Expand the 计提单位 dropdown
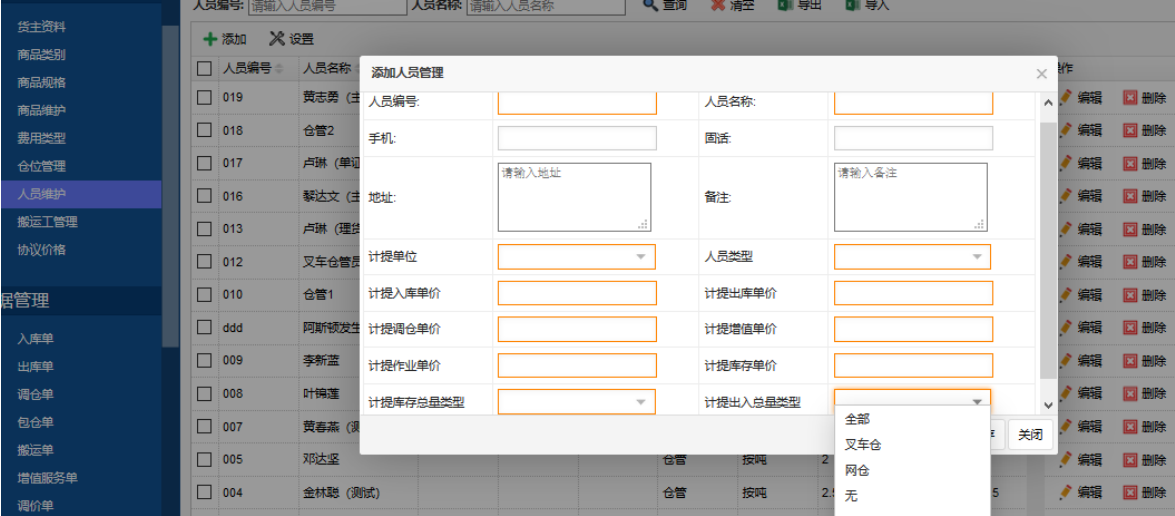The width and height of the screenshot is (1175, 516). coord(641,257)
